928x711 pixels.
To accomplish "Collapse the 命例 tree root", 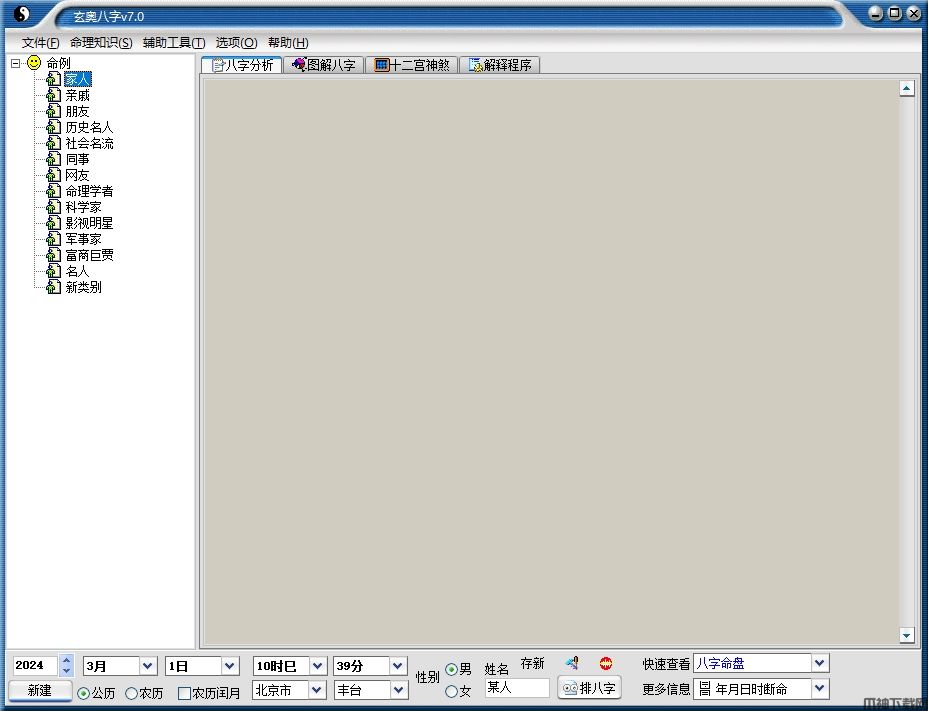I will (16, 63).
